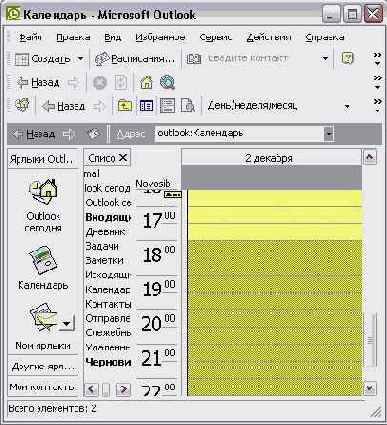387x425 pixels.
Task: Click Назад in the address bar row
Action: 33,134
